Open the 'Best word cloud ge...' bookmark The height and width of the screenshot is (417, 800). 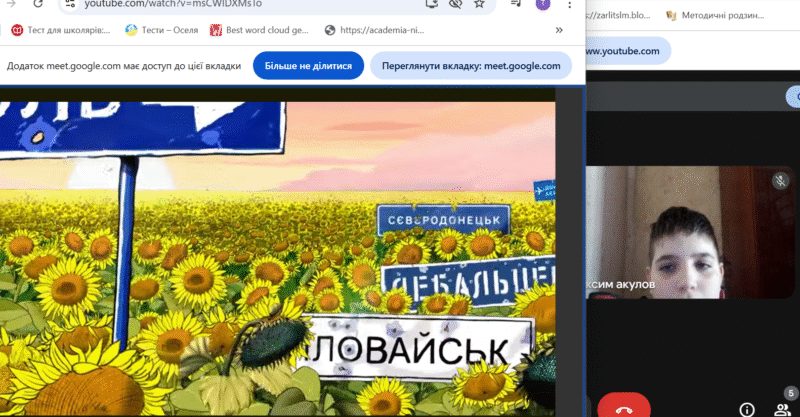tap(258, 30)
